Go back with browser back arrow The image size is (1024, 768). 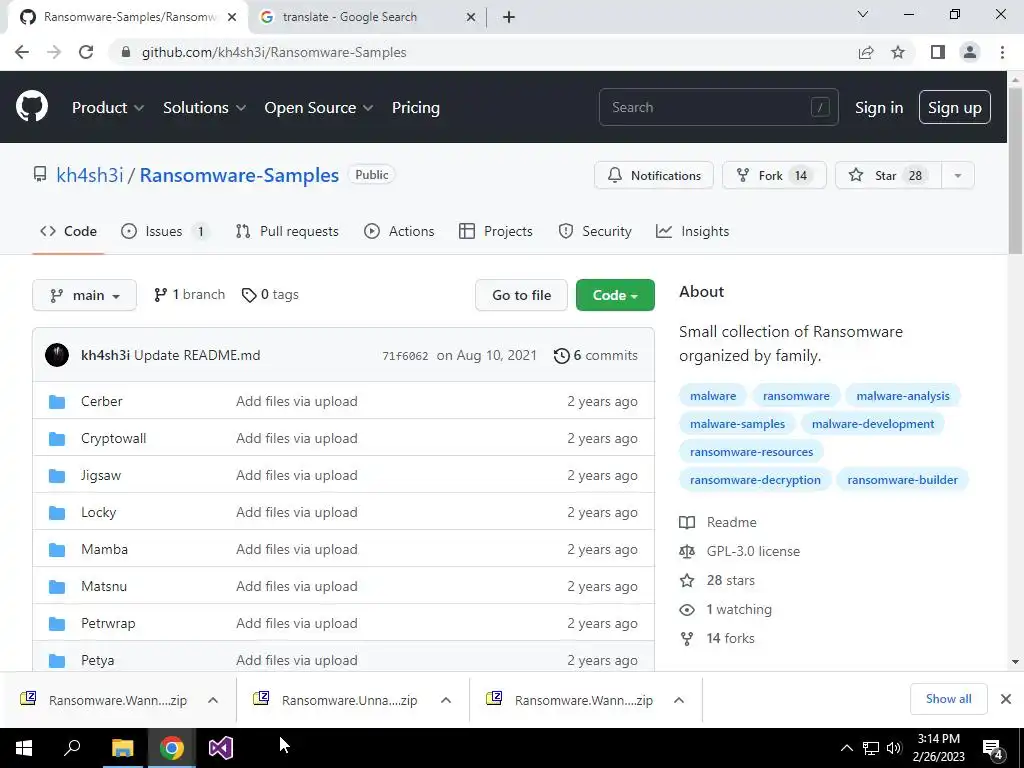[x=22, y=52]
